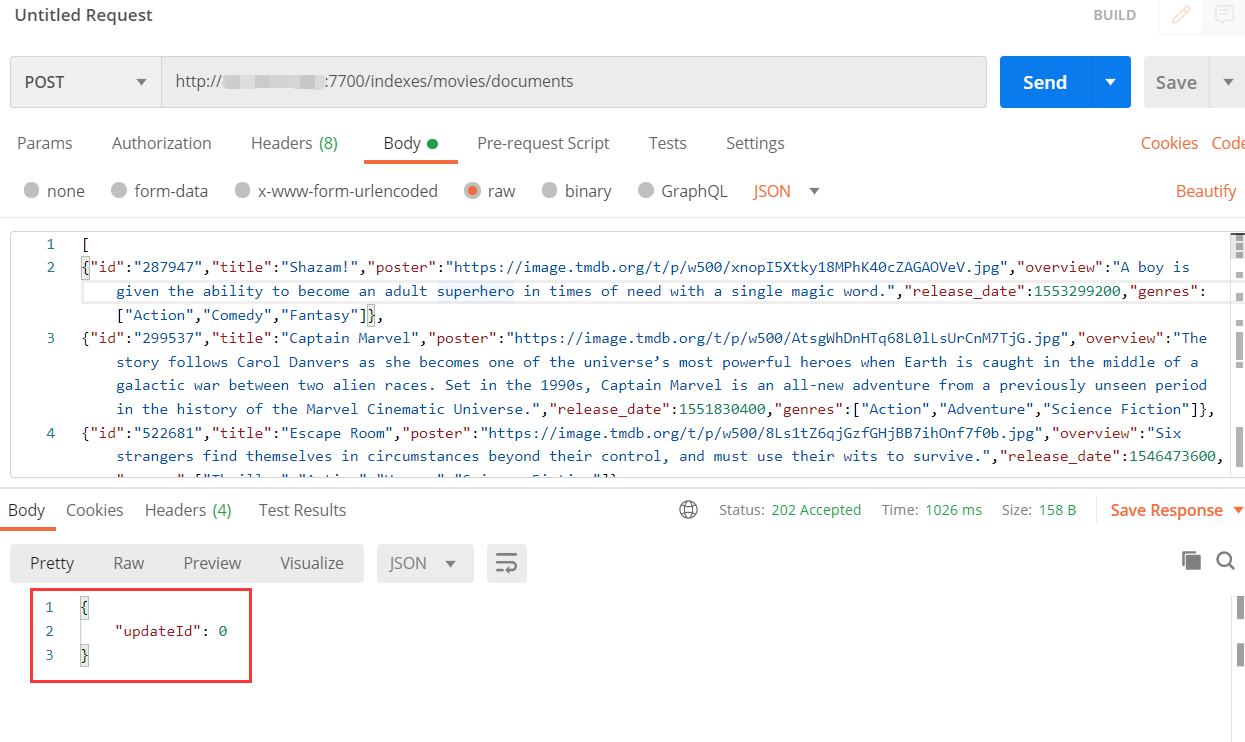Toggle line wrapping in the response viewer
Screen dimensions: 1245x742
506,563
